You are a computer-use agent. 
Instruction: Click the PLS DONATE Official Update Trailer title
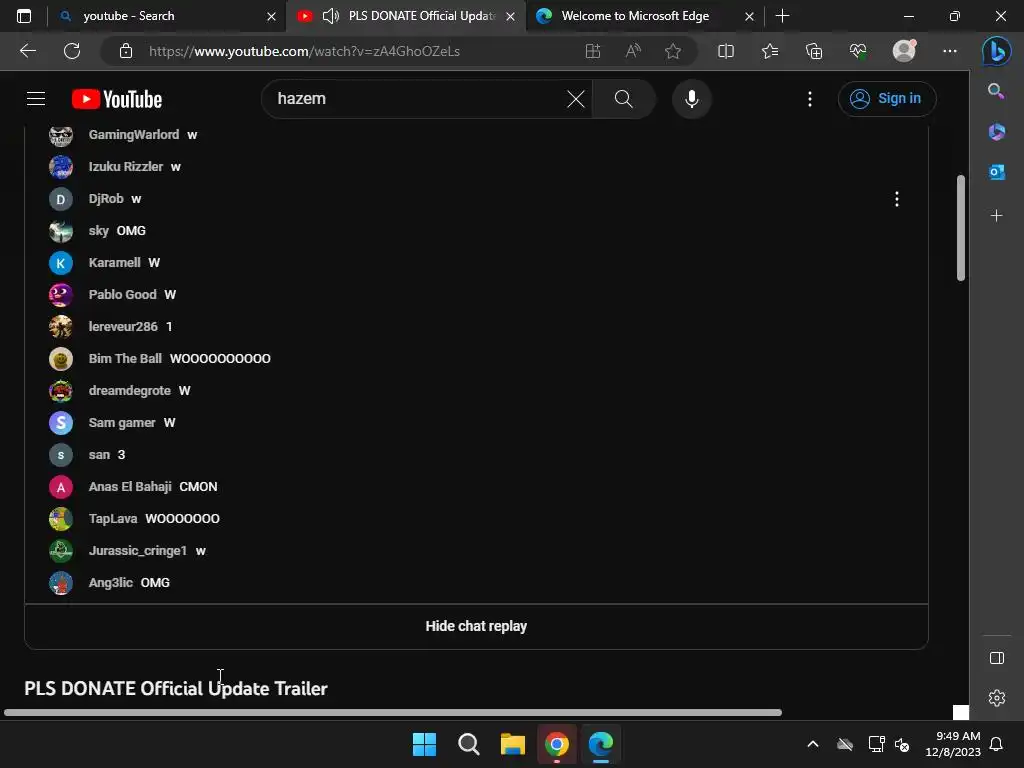pos(176,688)
